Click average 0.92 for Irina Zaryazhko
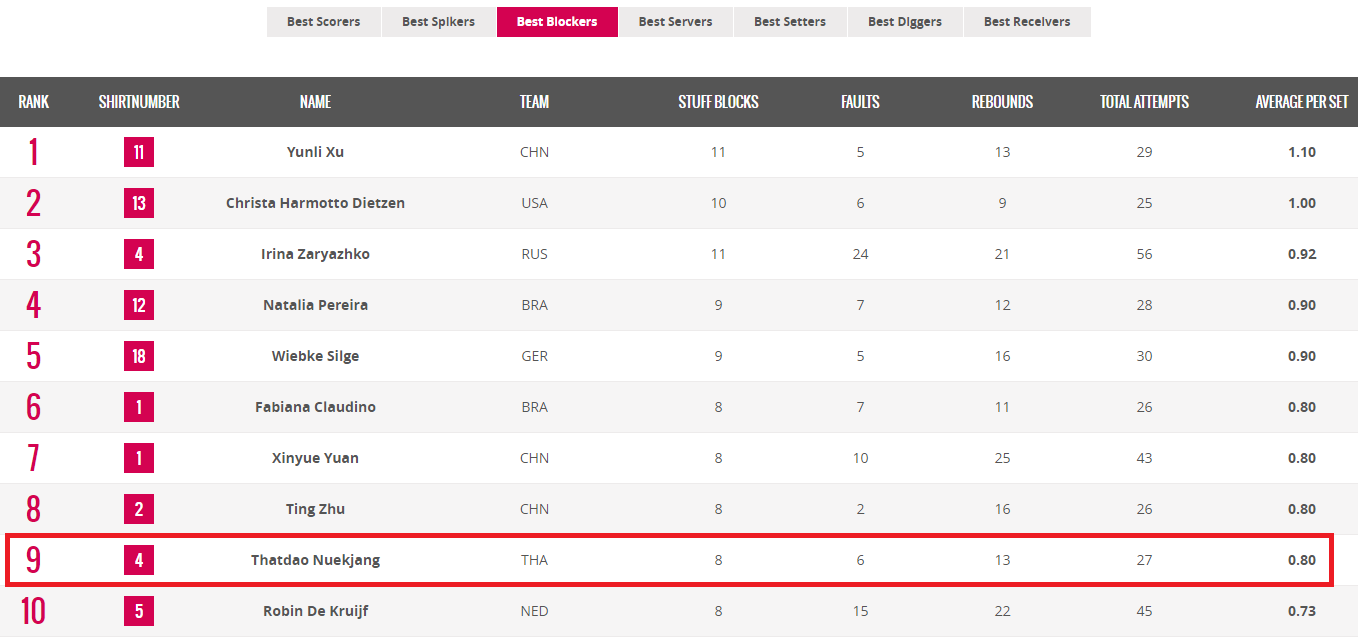The image size is (1358, 637). (x=1302, y=254)
